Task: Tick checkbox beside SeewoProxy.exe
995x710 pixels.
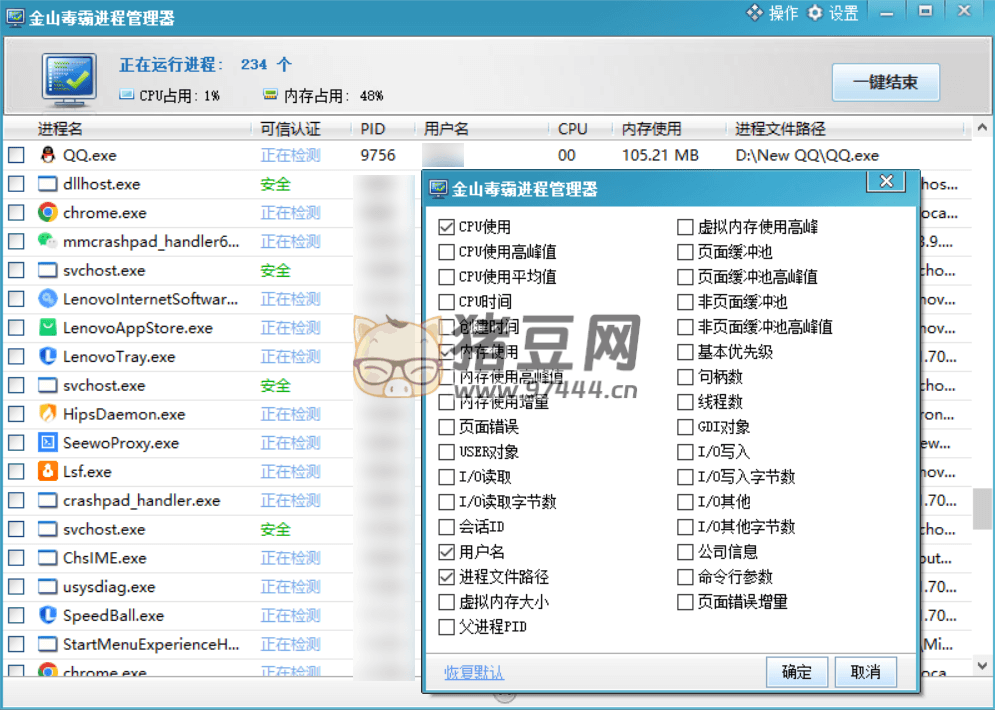Action: pos(16,442)
